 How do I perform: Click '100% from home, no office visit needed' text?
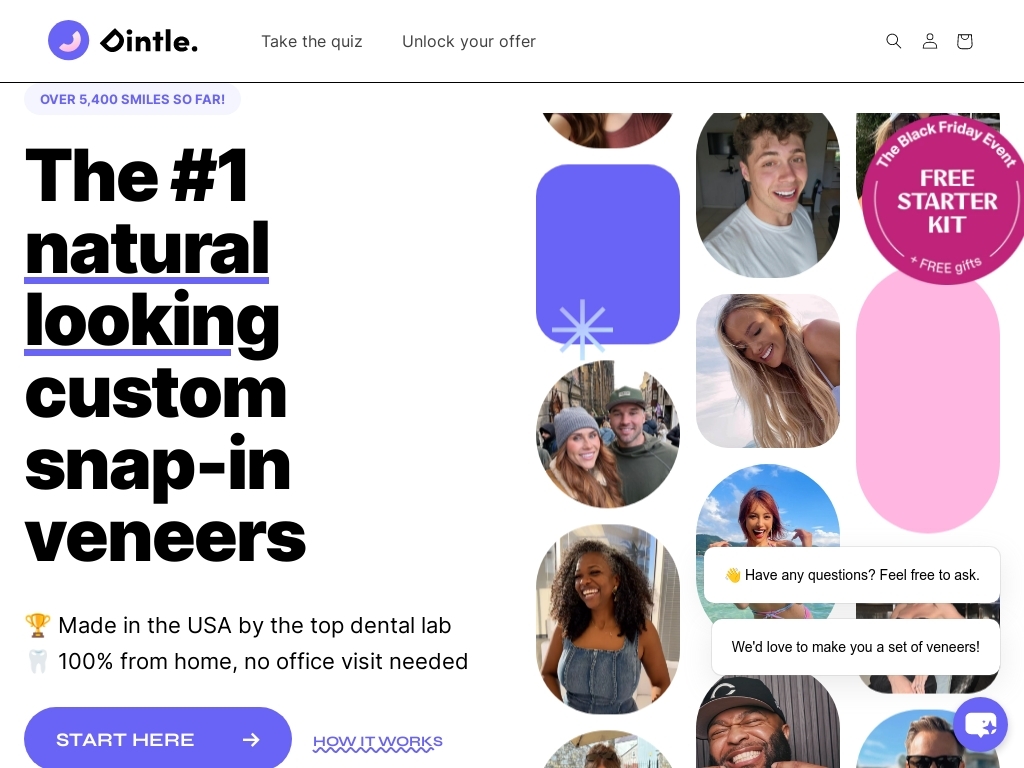point(263,662)
